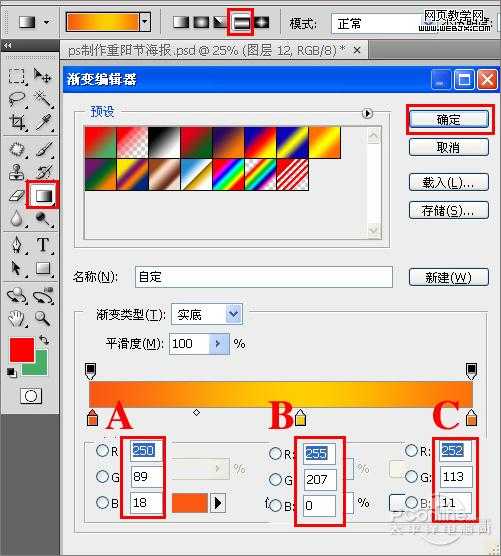This screenshot has width=501, height=556.
Task: Select R radio button for stop A
Action: [x=102, y=451]
